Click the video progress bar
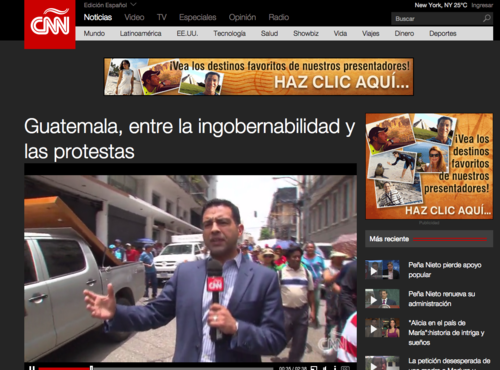Screen dimensions: 500x370 [156, 368]
